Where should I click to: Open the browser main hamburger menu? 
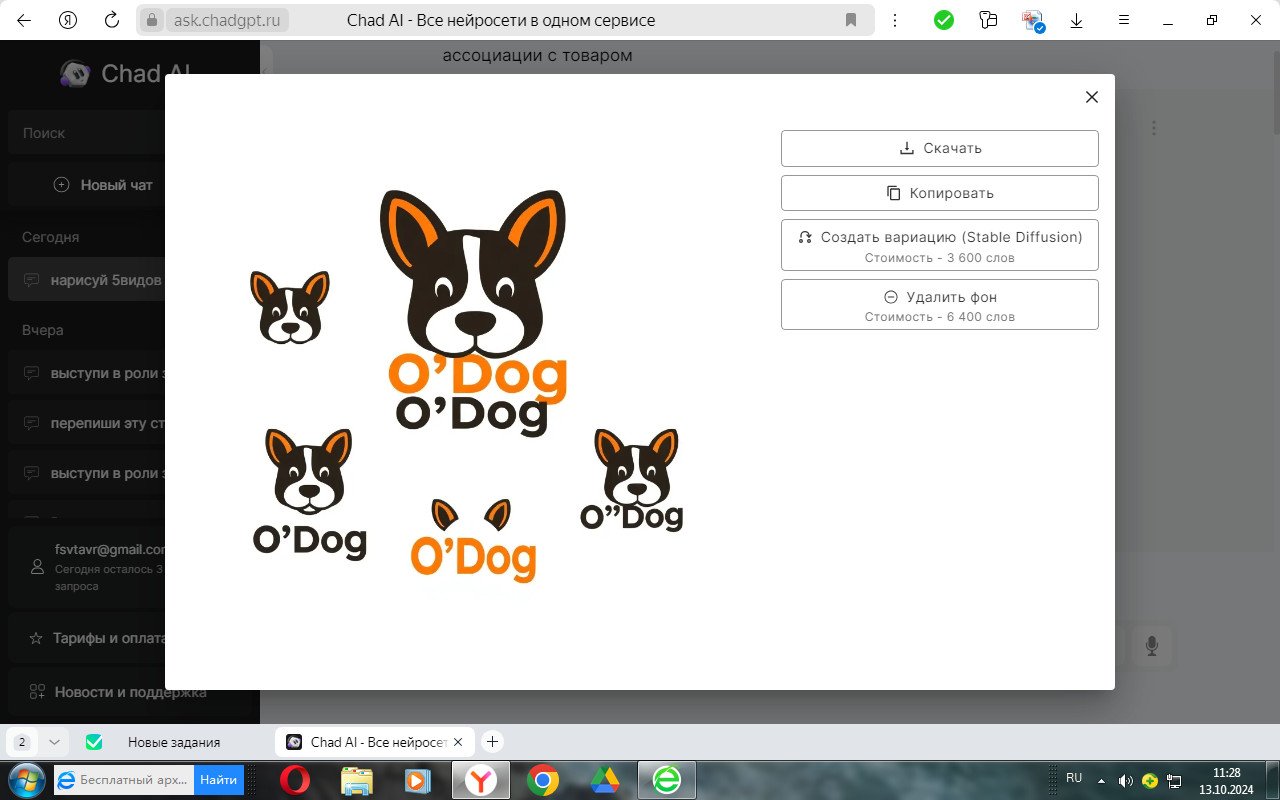(x=1124, y=20)
